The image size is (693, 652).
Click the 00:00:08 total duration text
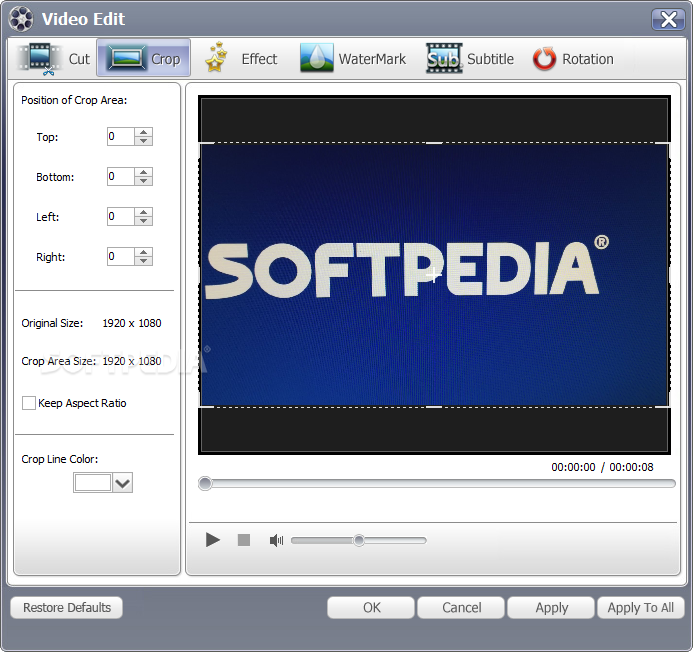click(x=631, y=467)
